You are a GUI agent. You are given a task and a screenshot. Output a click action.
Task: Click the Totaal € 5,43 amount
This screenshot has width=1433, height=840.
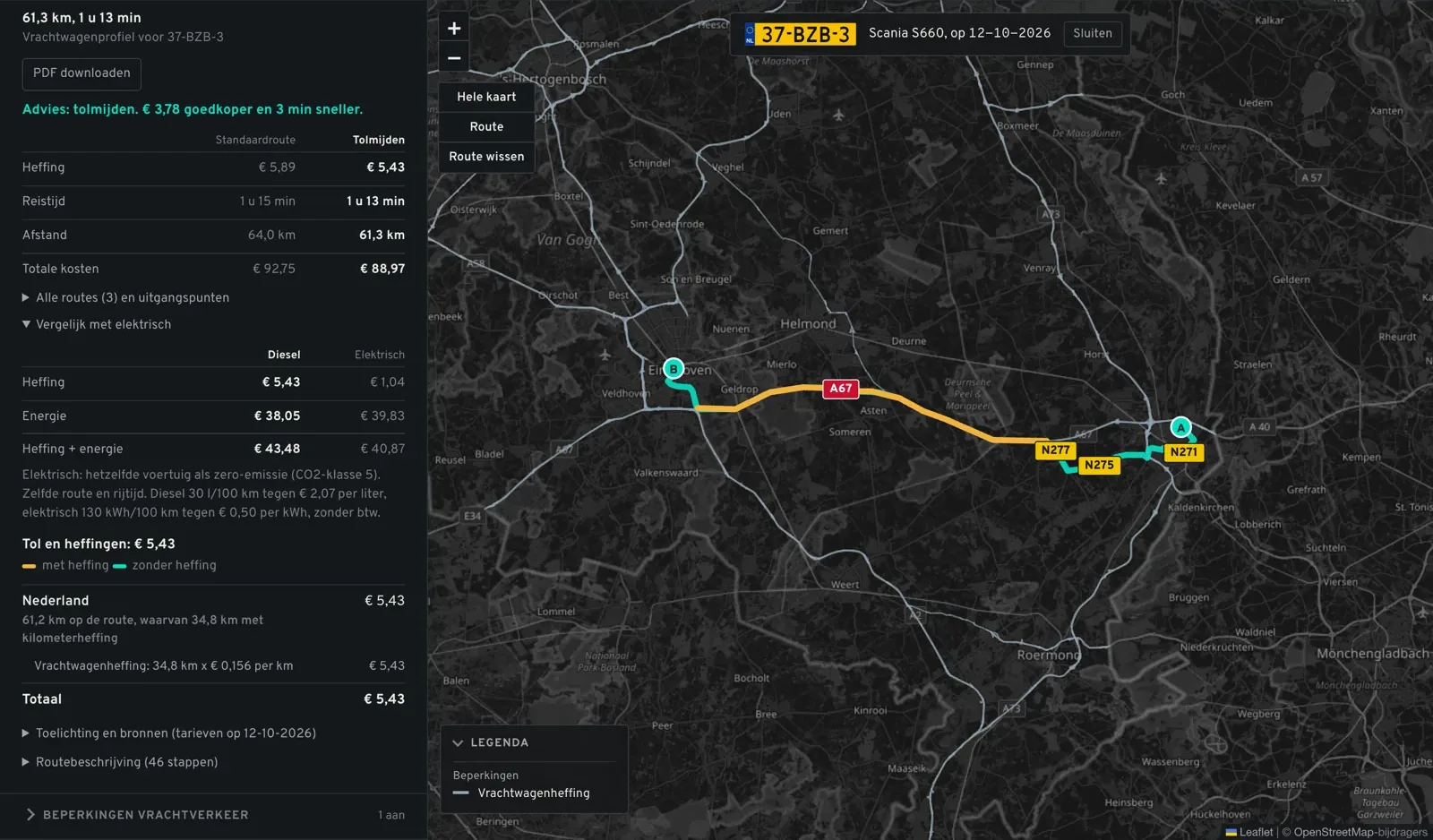[x=384, y=699]
